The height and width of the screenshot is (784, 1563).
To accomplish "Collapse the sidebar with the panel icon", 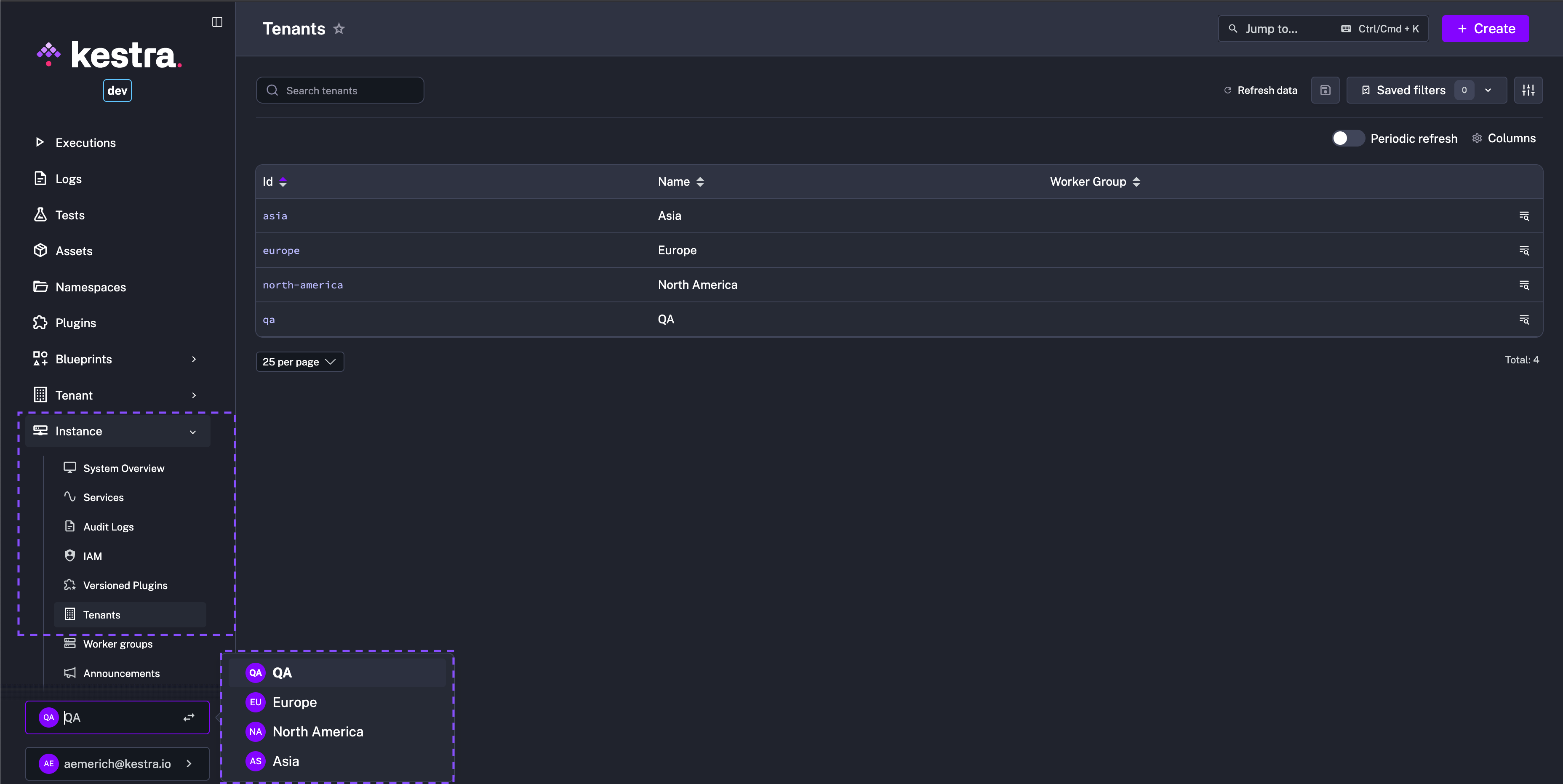I will (216, 22).
